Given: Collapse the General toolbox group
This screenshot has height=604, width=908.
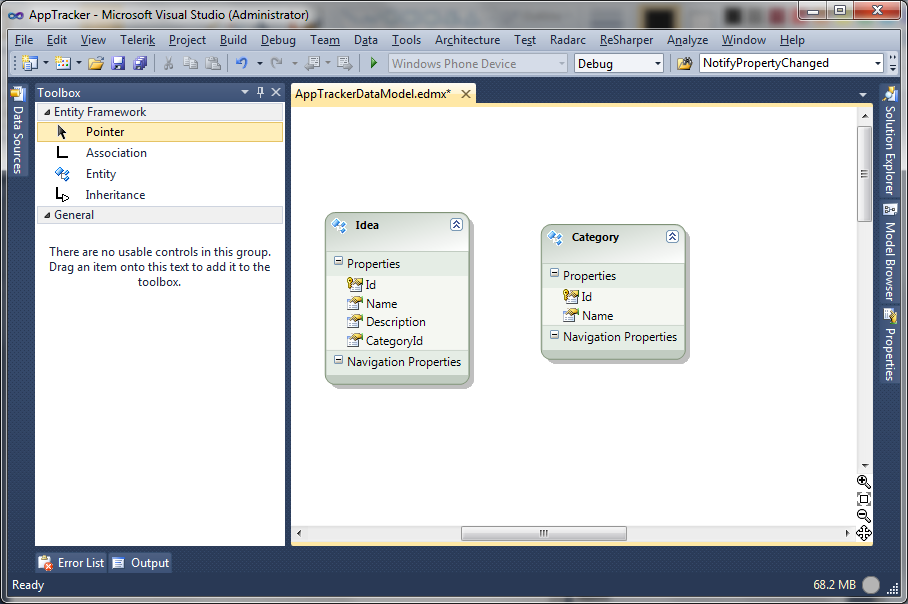Looking at the screenshot, I should pos(47,215).
